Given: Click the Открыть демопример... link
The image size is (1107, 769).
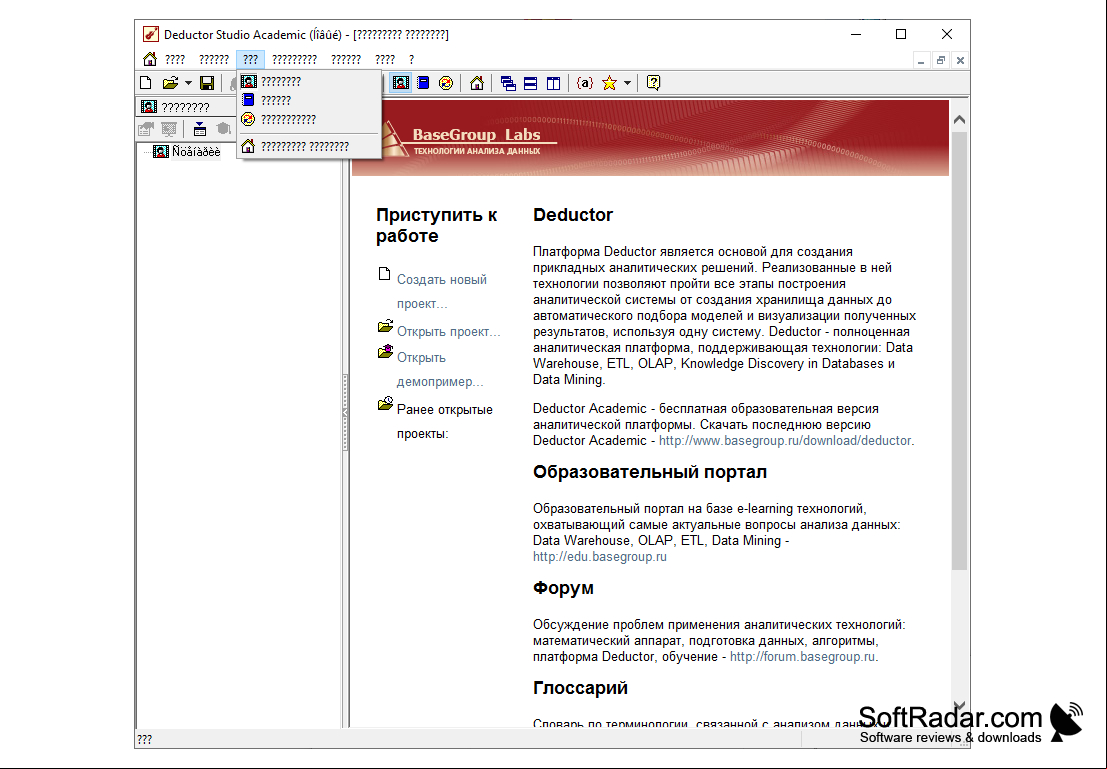Looking at the screenshot, I should [x=440, y=369].
